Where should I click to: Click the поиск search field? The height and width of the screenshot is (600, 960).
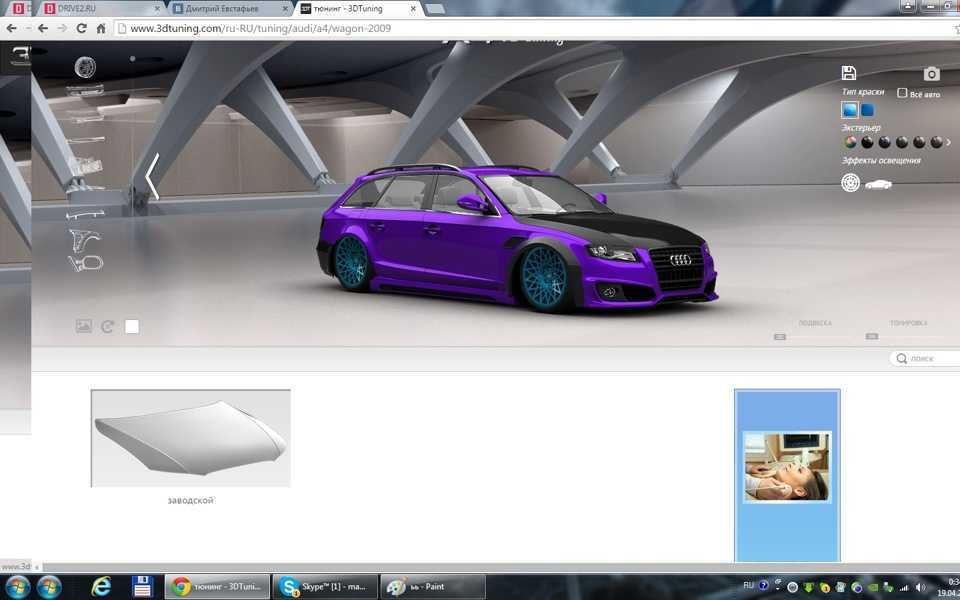[926, 358]
